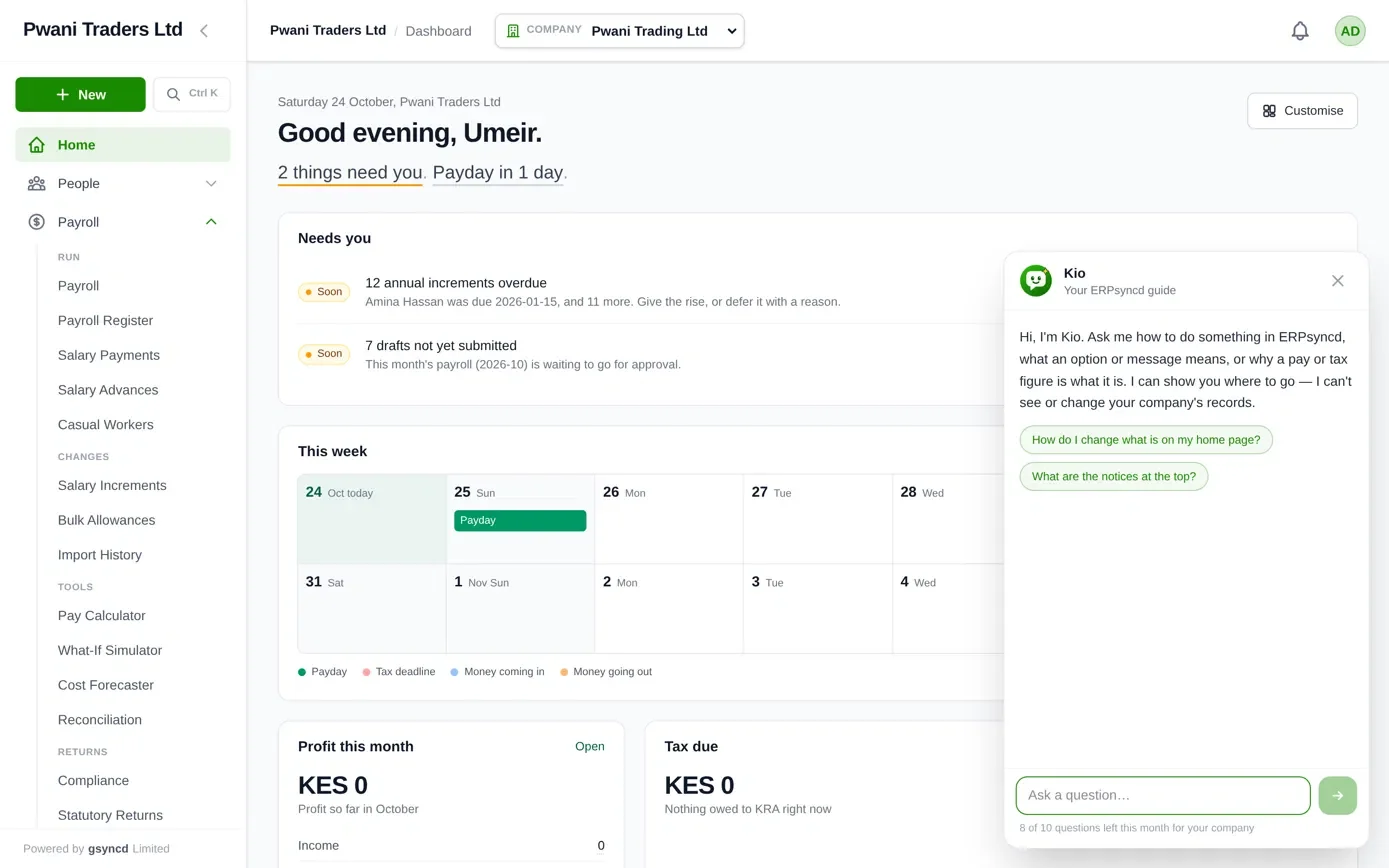Image resolution: width=1389 pixels, height=868 pixels.
Task: Open the Pay Calculator tool
Action: coord(102,616)
